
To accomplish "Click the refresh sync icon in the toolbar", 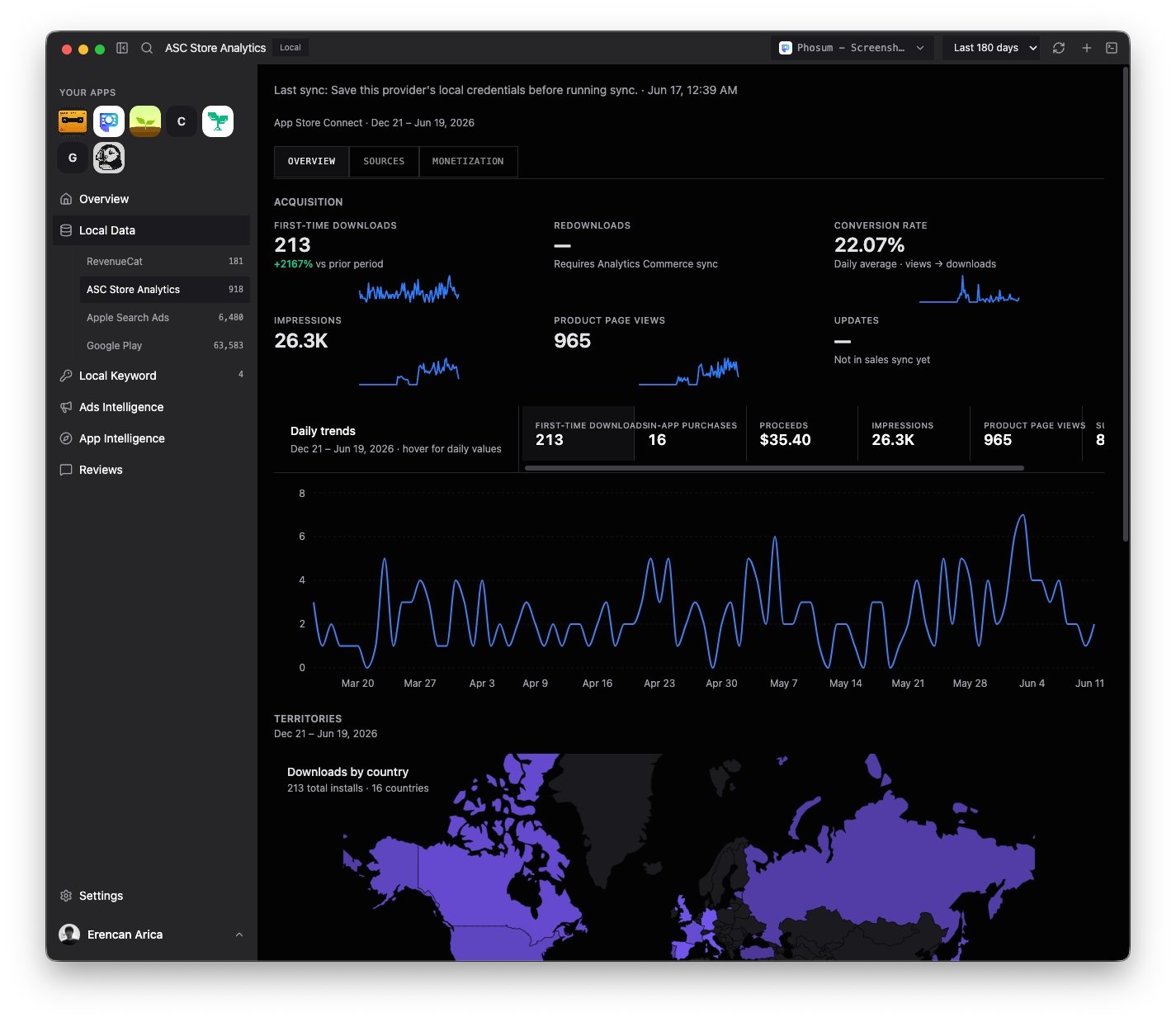I will click(1059, 48).
